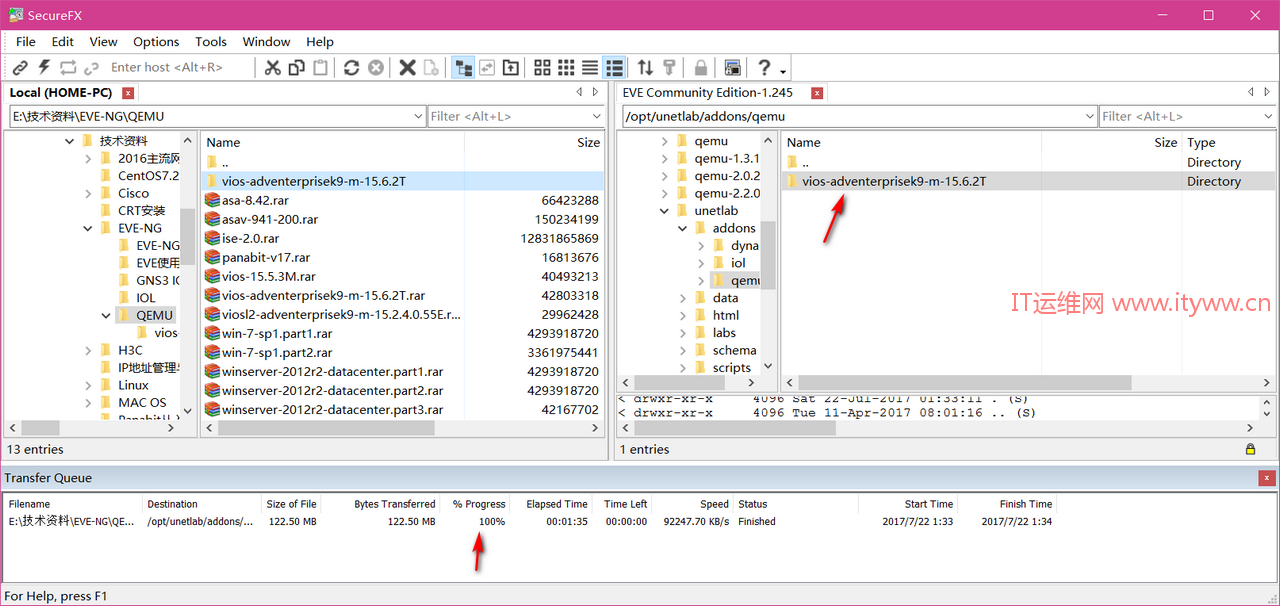This screenshot has height=606, width=1280.
Task: Click the Help question mark icon
Action: [x=764, y=67]
